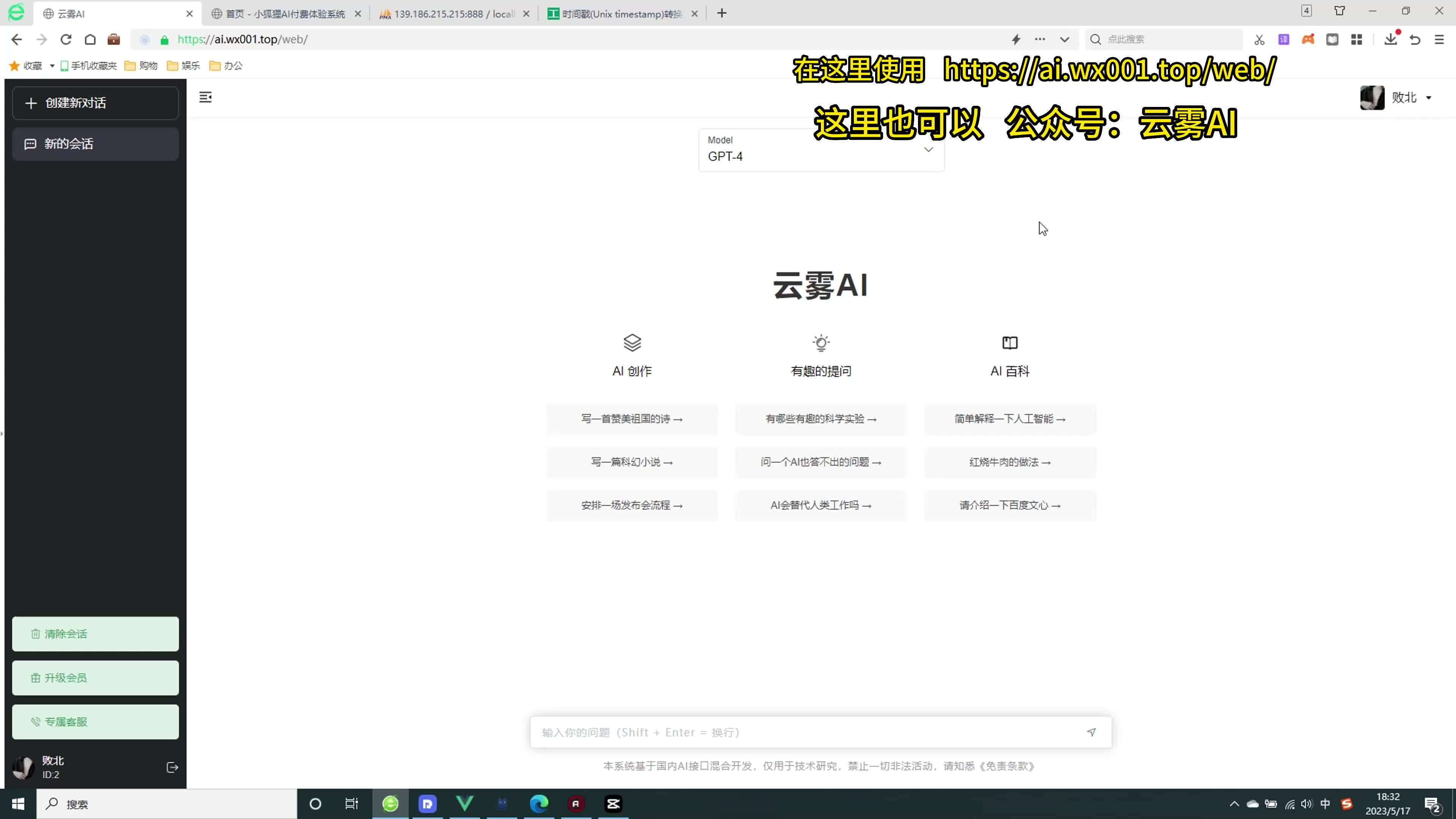
Task: Open the purple translate extension icon
Action: coord(1283,39)
